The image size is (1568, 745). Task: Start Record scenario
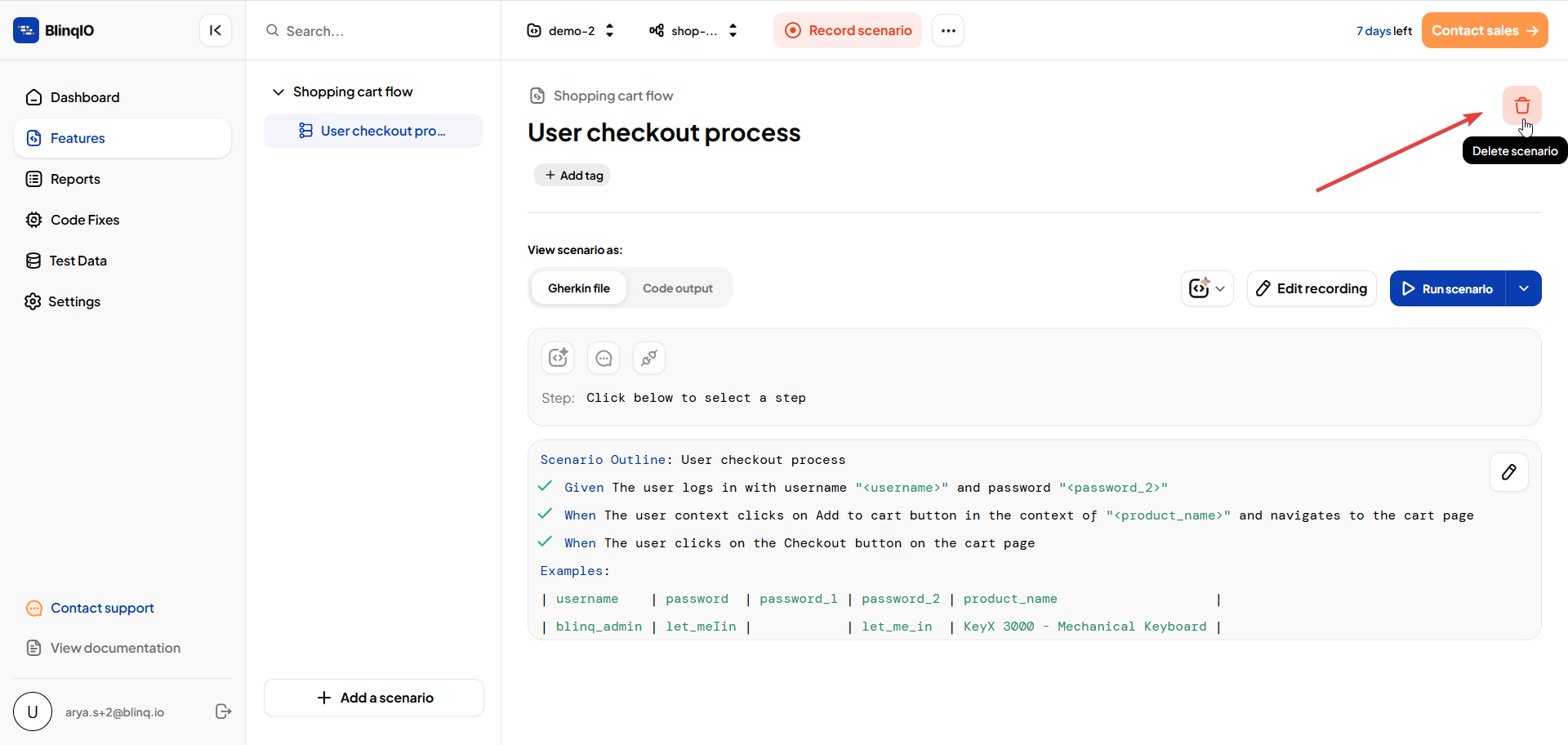tap(848, 30)
